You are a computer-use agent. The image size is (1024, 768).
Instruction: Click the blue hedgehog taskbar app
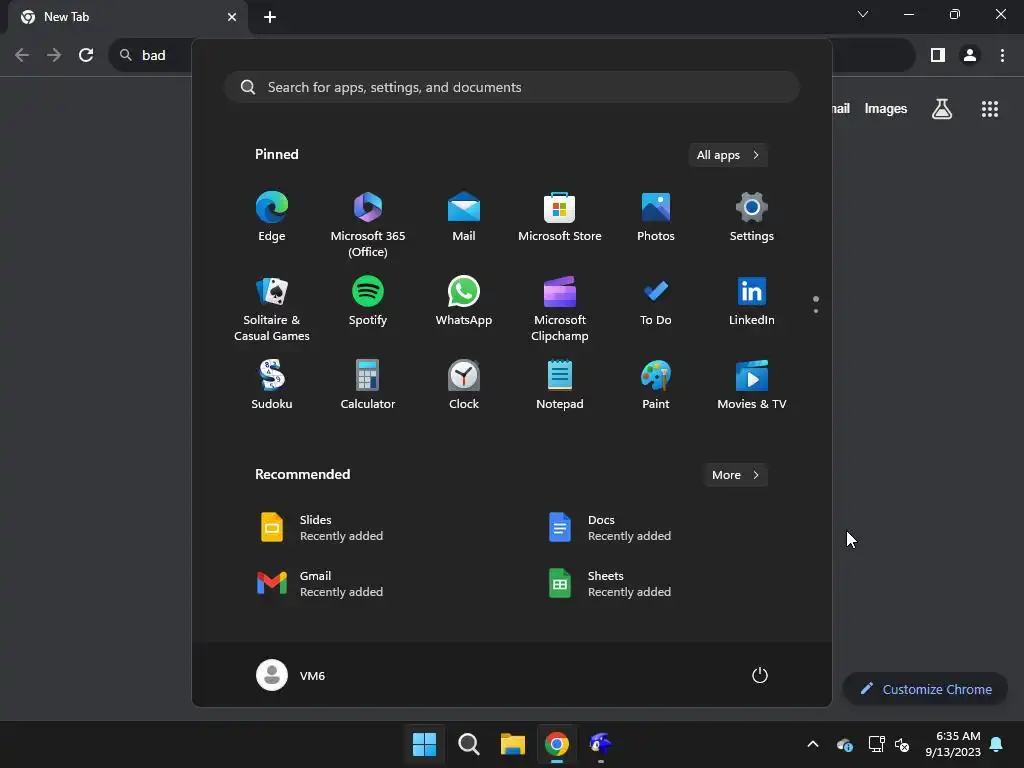tap(600, 744)
